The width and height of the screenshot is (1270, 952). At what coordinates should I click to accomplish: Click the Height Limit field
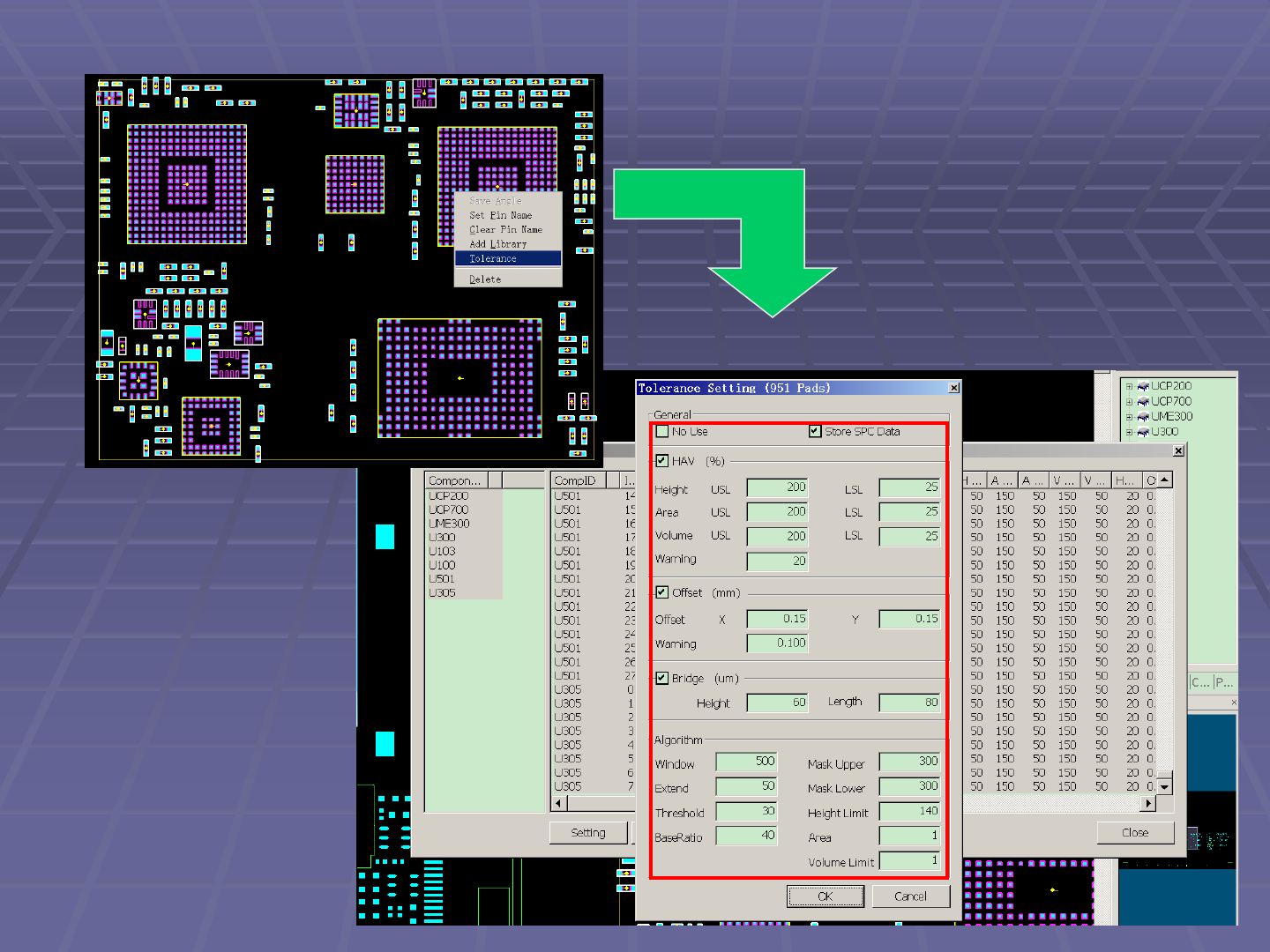pyautogui.click(x=910, y=811)
